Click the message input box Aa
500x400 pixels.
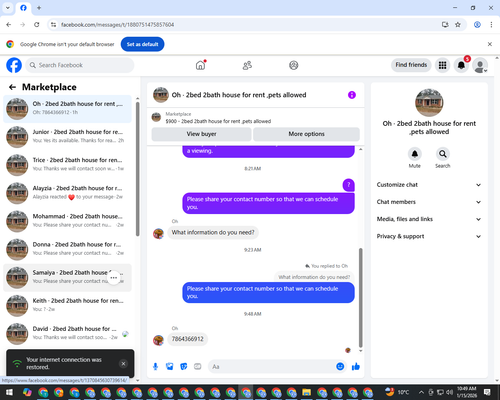point(272,367)
